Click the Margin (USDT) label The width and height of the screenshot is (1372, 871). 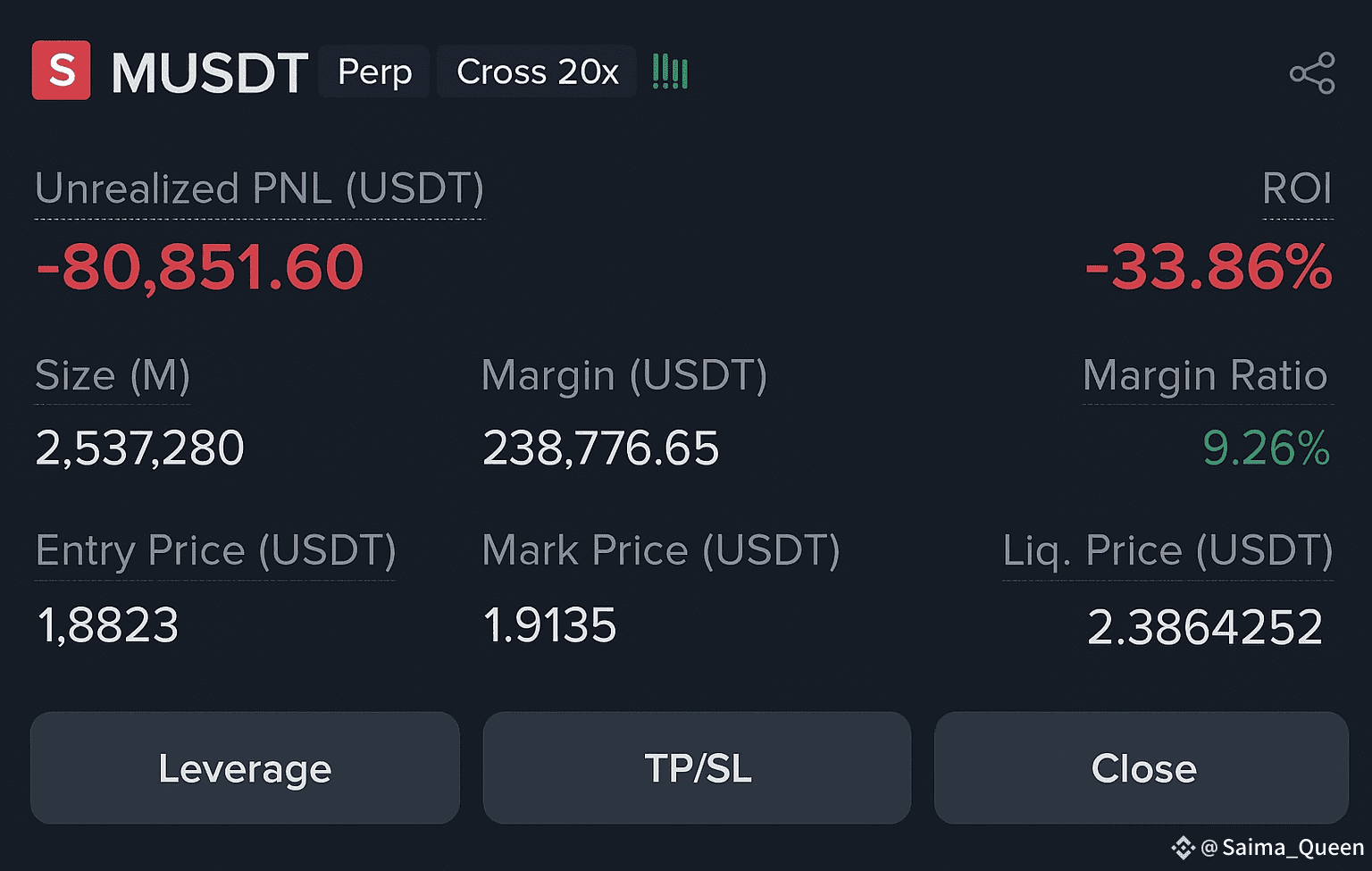623,375
